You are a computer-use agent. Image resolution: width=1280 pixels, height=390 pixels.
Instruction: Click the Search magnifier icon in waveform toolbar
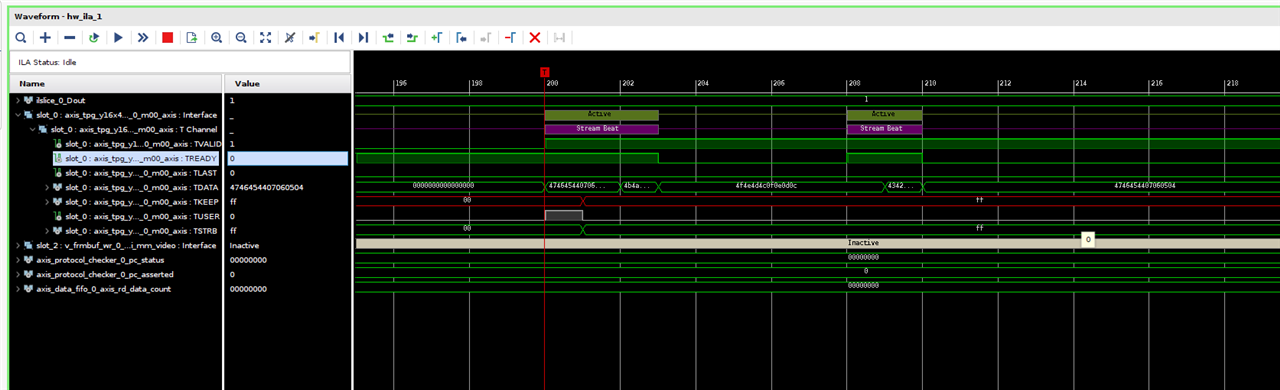[x=21, y=37]
